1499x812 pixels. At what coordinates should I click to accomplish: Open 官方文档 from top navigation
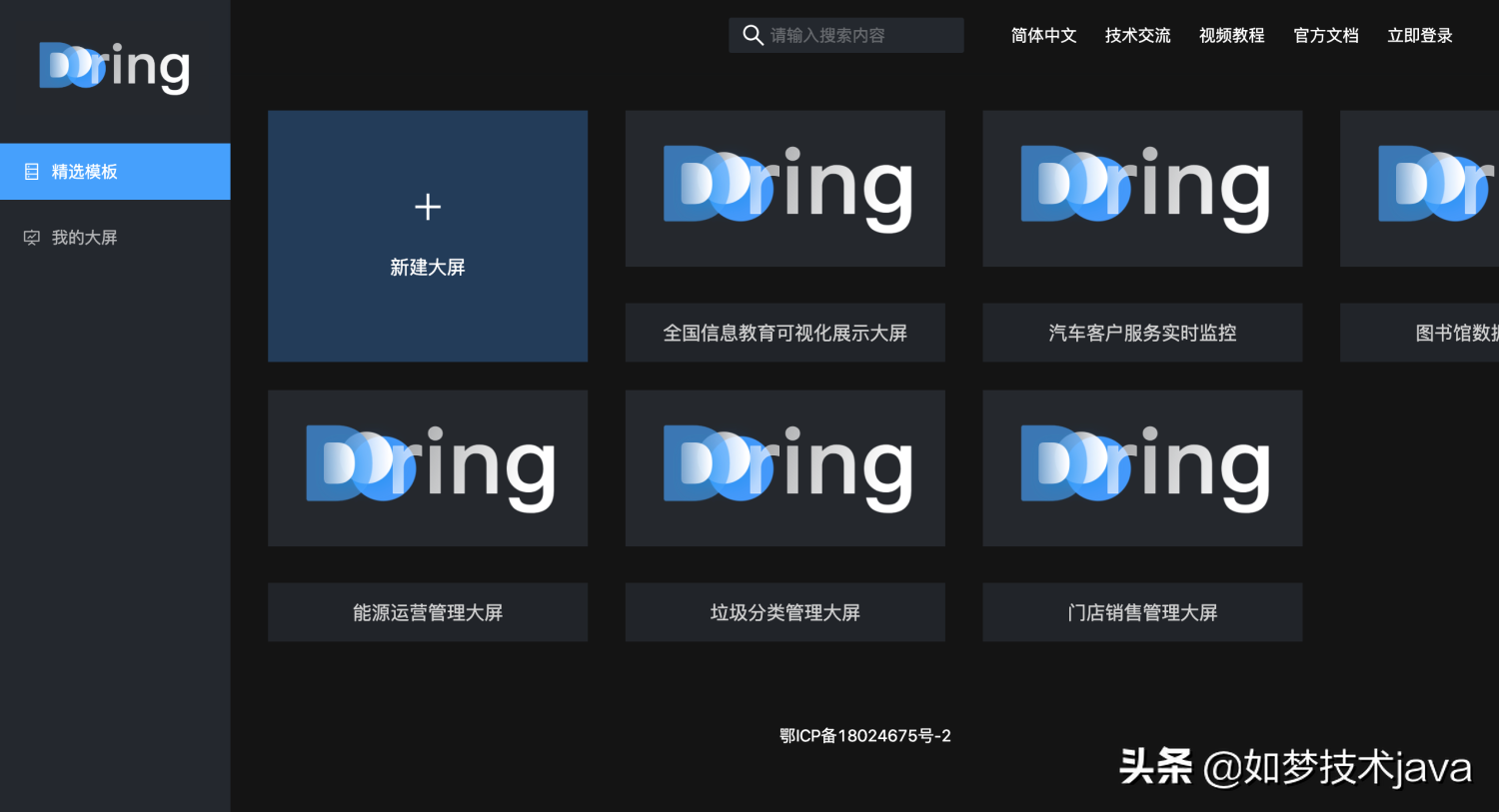tap(1326, 36)
